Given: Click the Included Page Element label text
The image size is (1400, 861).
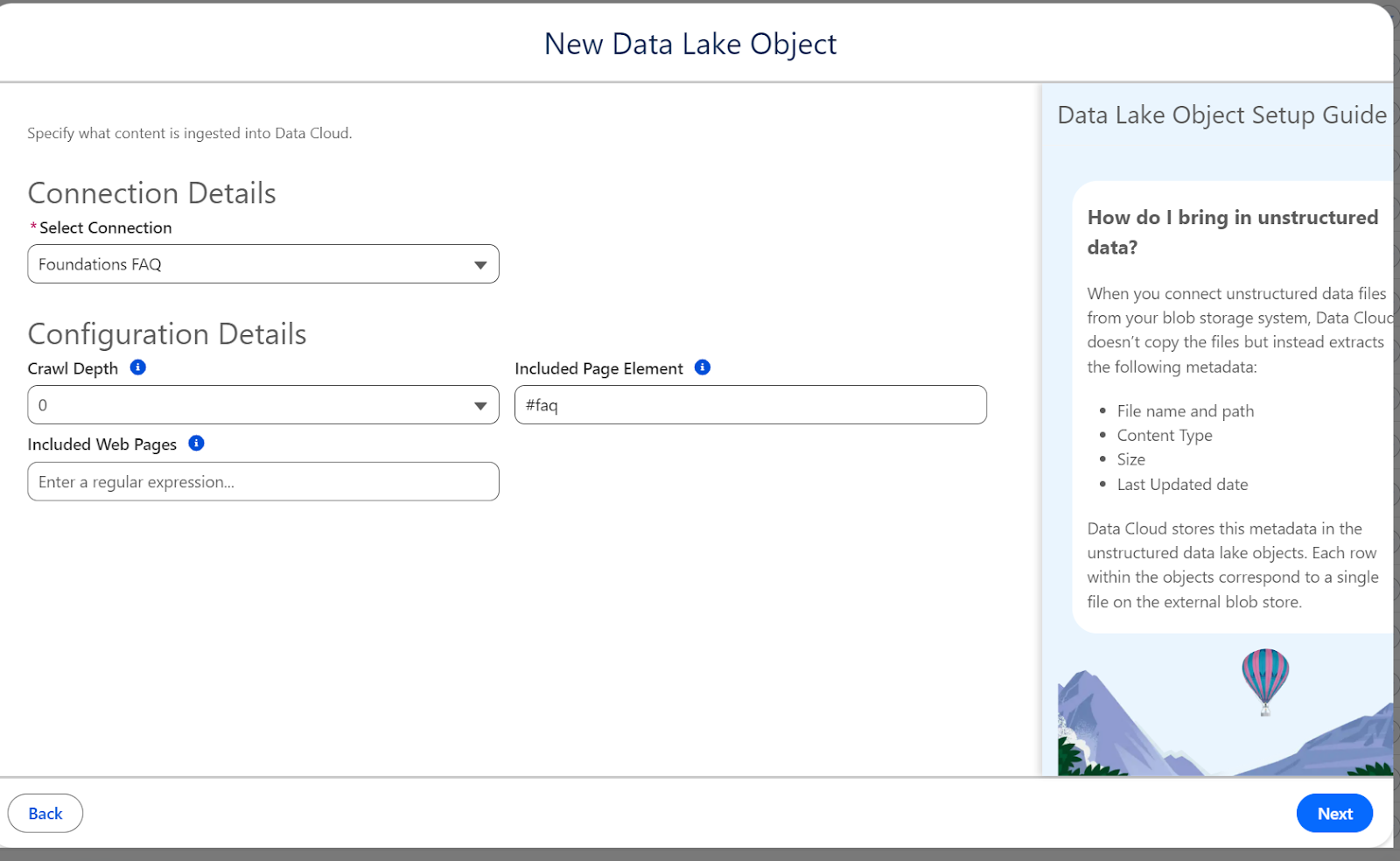Looking at the screenshot, I should pos(598,369).
